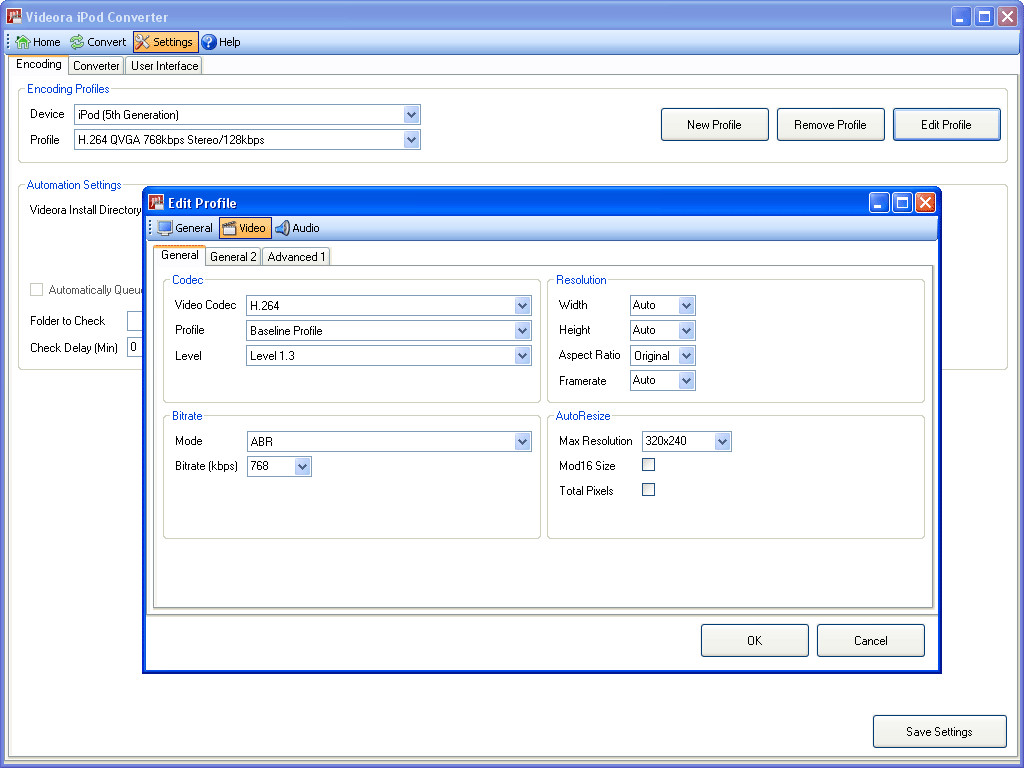1024x768 pixels.
Task: Enable the Total Pixels checkbox
Action: click(x=648, y=490)
